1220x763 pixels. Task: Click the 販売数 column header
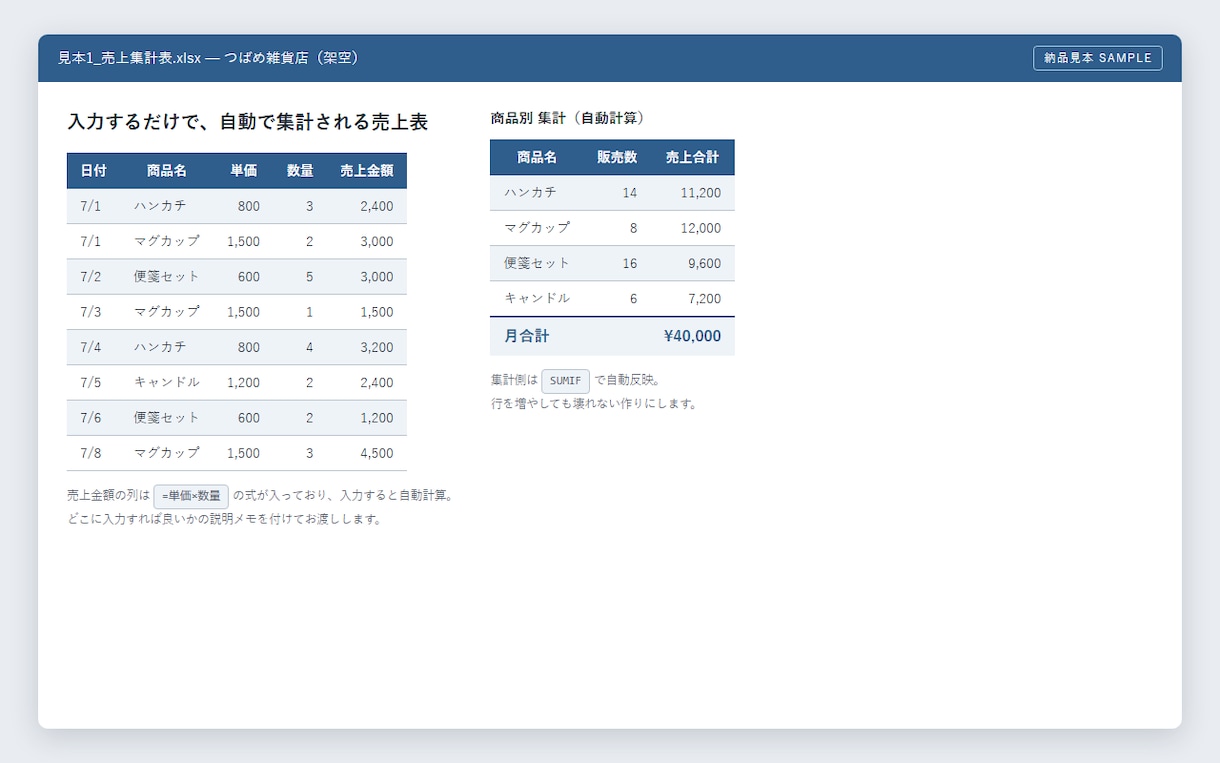617,157
